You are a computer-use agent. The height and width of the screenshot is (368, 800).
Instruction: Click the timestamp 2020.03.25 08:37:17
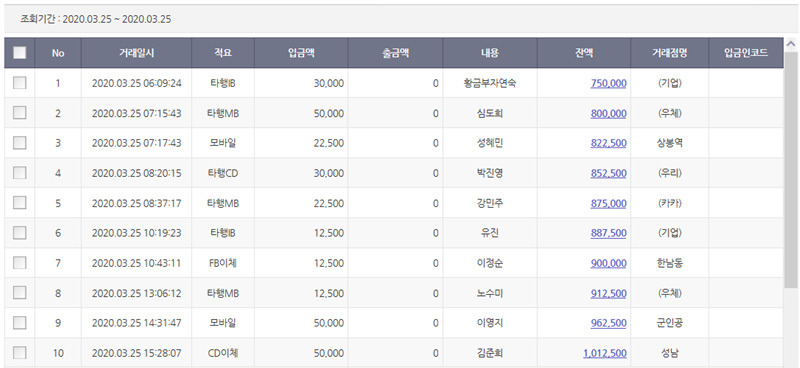pos(136,204)
